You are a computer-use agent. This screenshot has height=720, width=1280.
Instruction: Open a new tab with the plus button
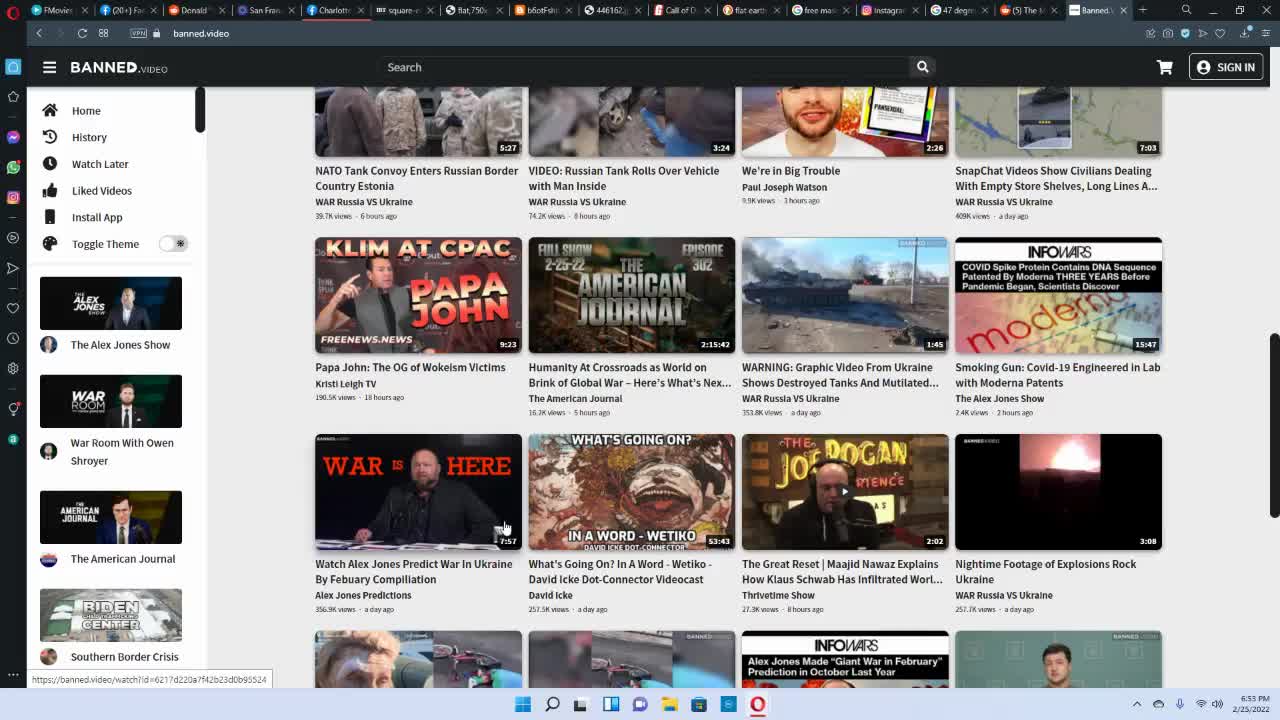pyautogui.click(x=1142, y=10)
